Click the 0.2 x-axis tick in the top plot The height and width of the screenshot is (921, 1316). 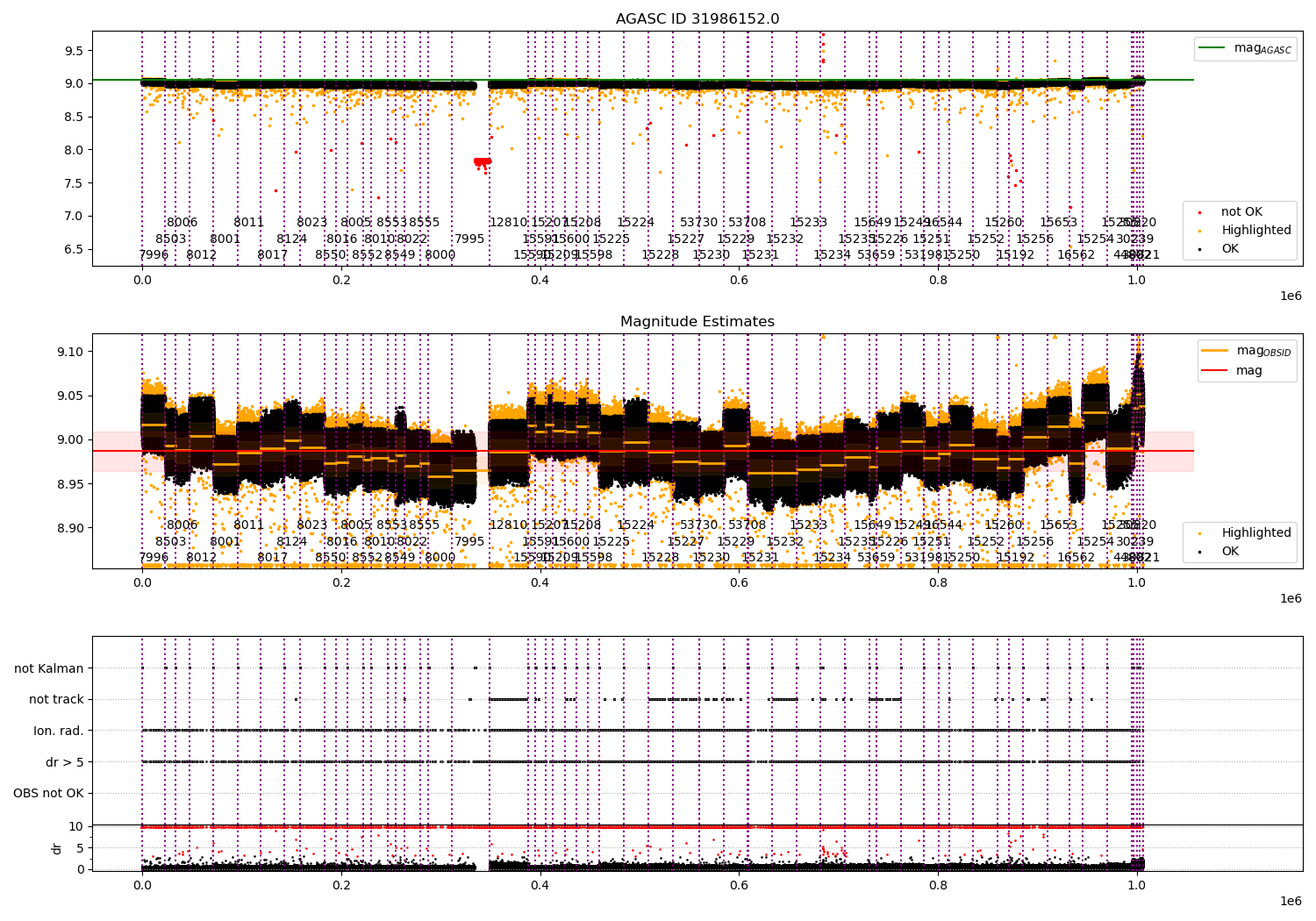point(341,280)
